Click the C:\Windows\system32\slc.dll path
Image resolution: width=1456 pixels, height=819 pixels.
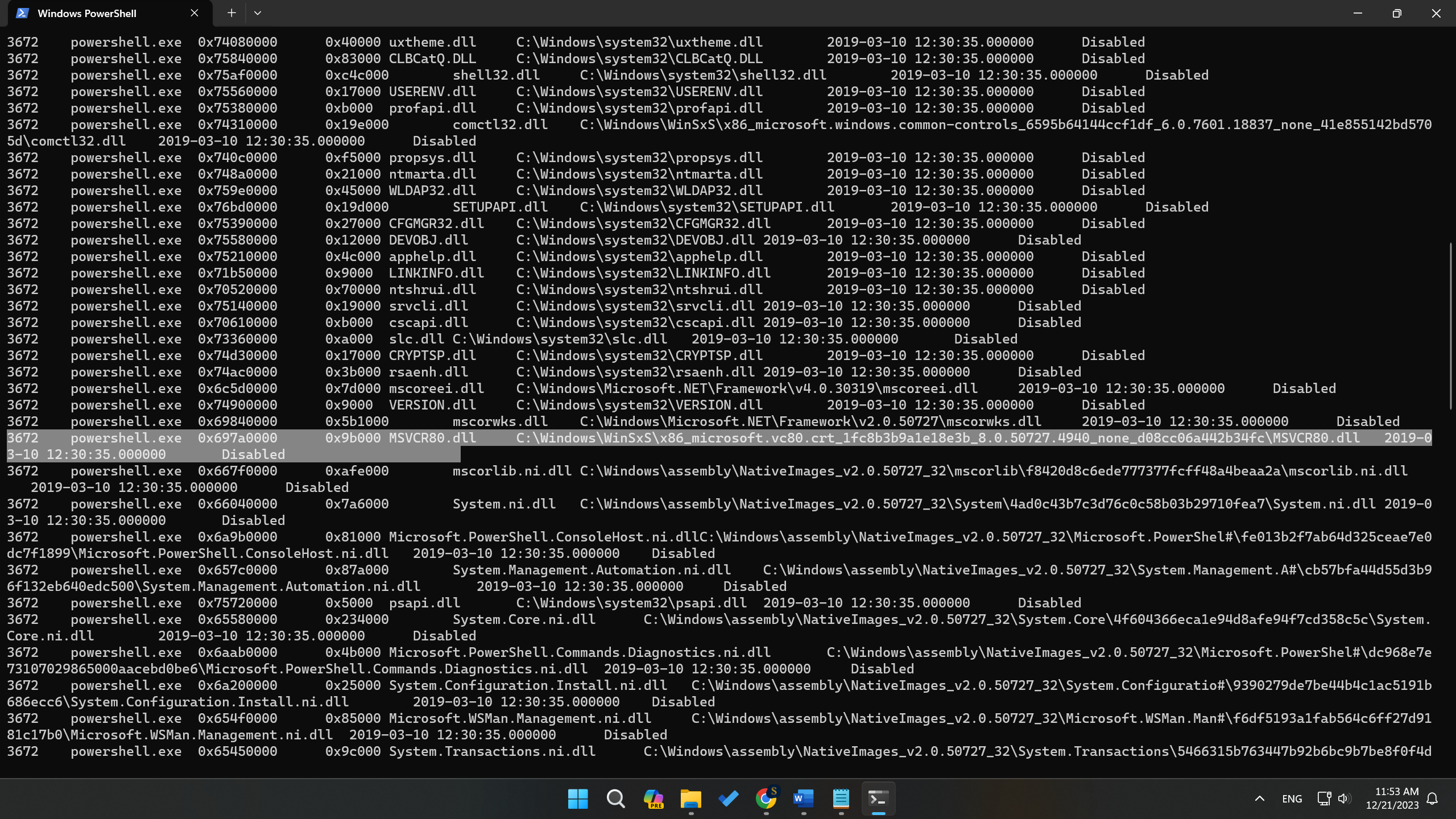pyautogui.click(x=560, y=339)
